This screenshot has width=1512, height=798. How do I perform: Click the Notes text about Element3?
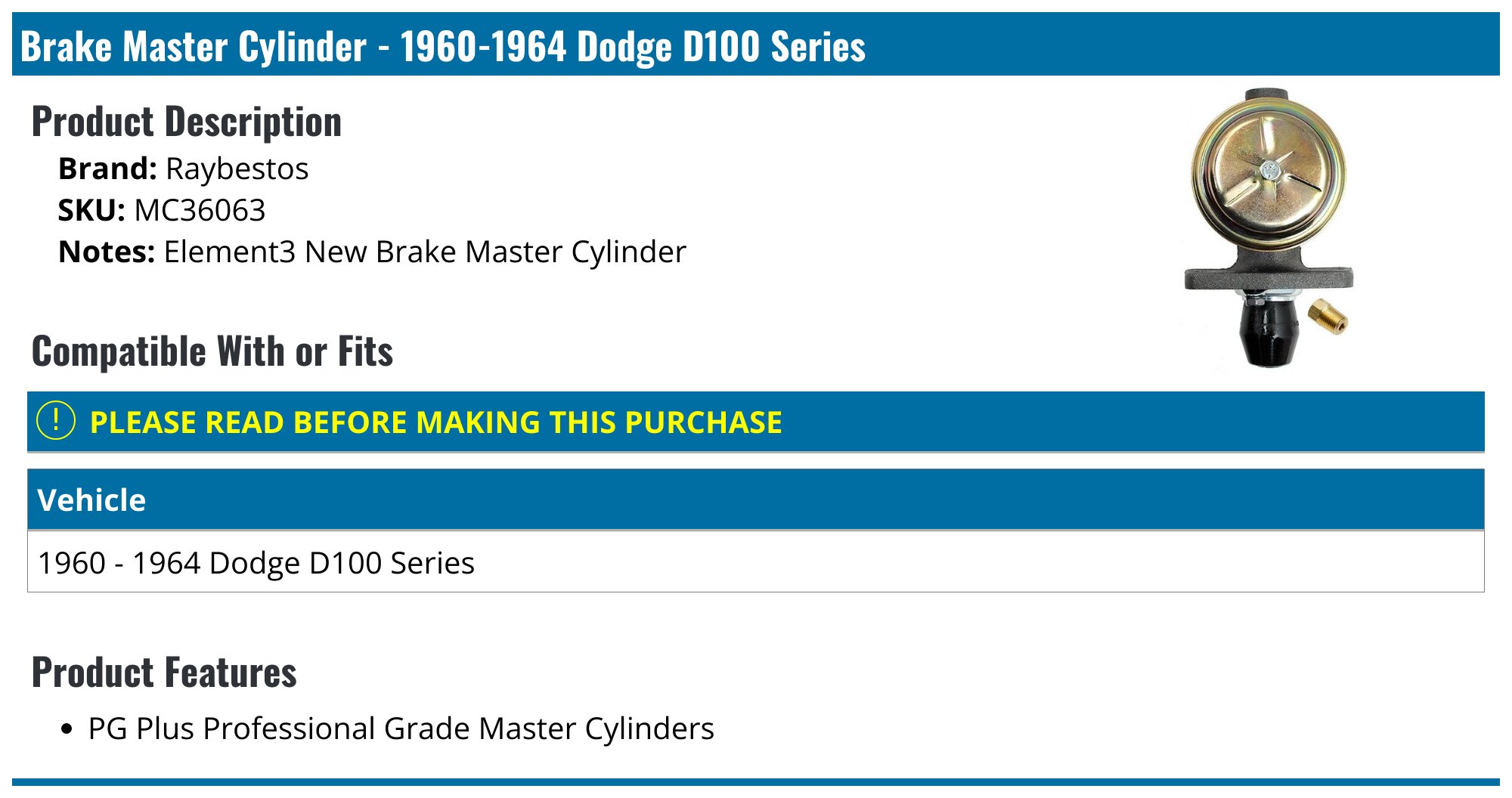(x=424, y=252)
